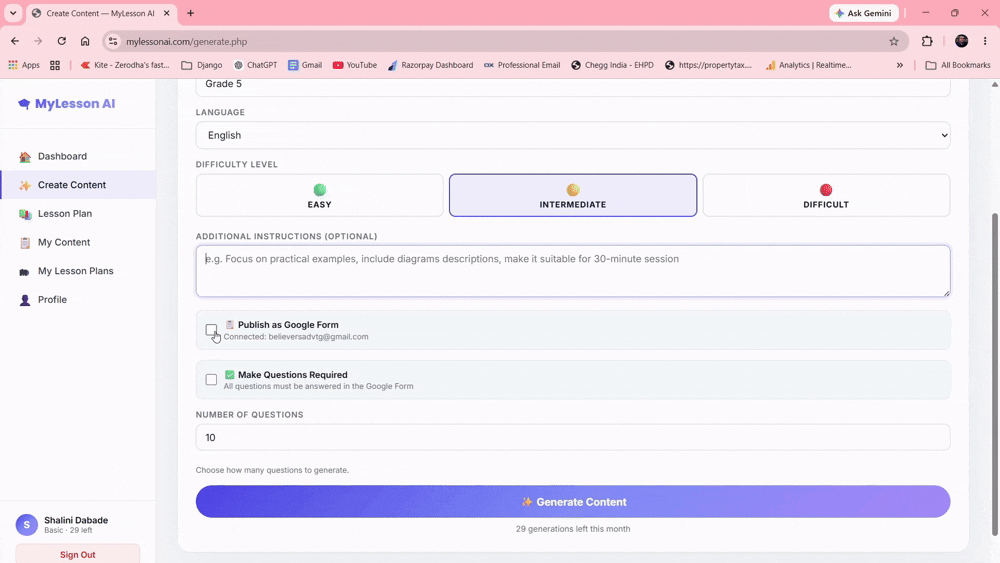1000x563 pixels.
Task: Open the tab search dropdown
Action: tap(13, 13)
